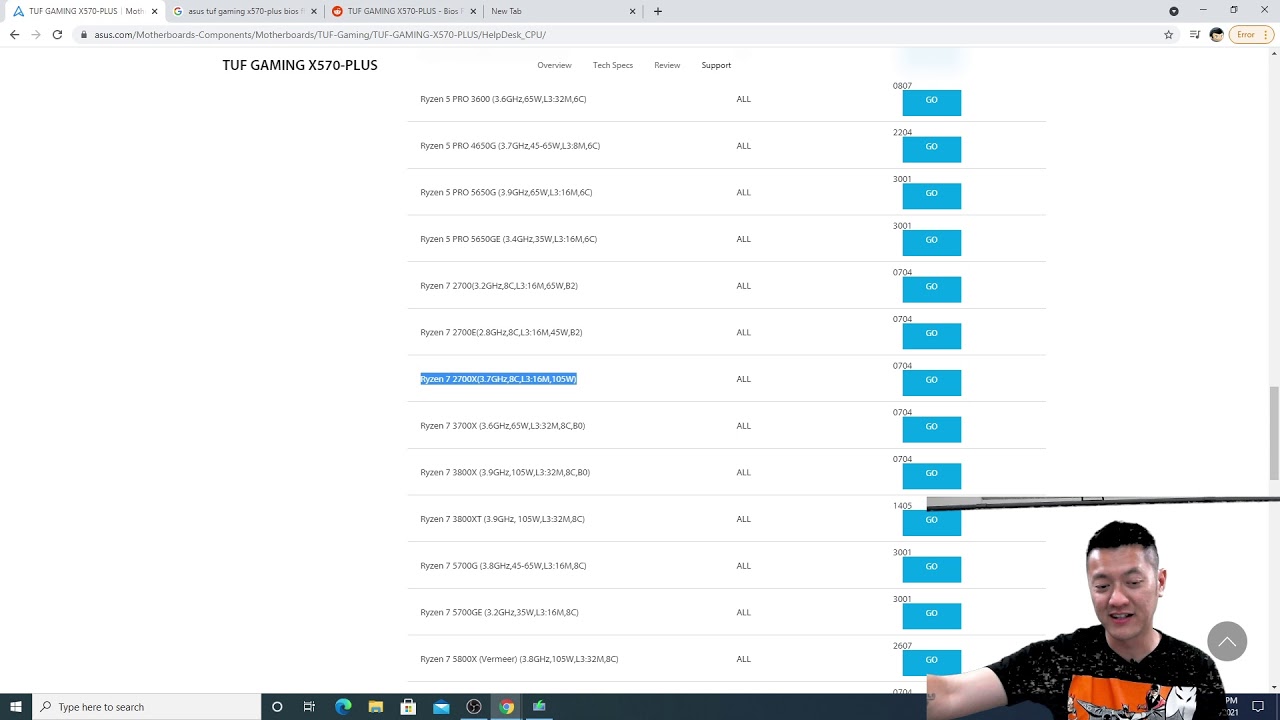
Task: Open the tab search dropdown arrow
Action: (1174, 11)
